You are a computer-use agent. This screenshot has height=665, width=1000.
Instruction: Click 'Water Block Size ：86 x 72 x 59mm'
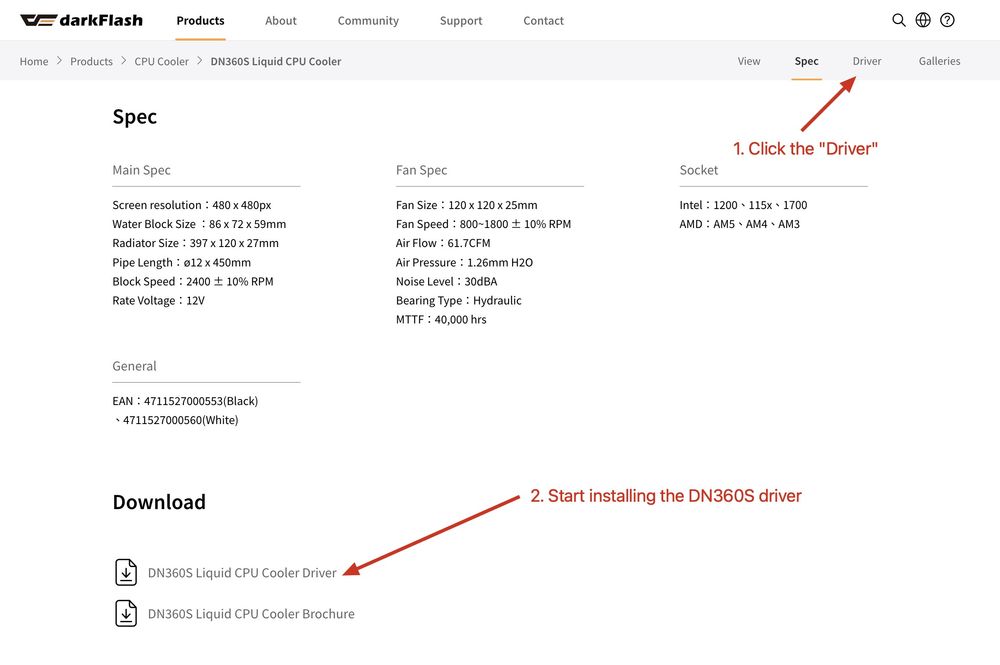(x=199, y=224)
